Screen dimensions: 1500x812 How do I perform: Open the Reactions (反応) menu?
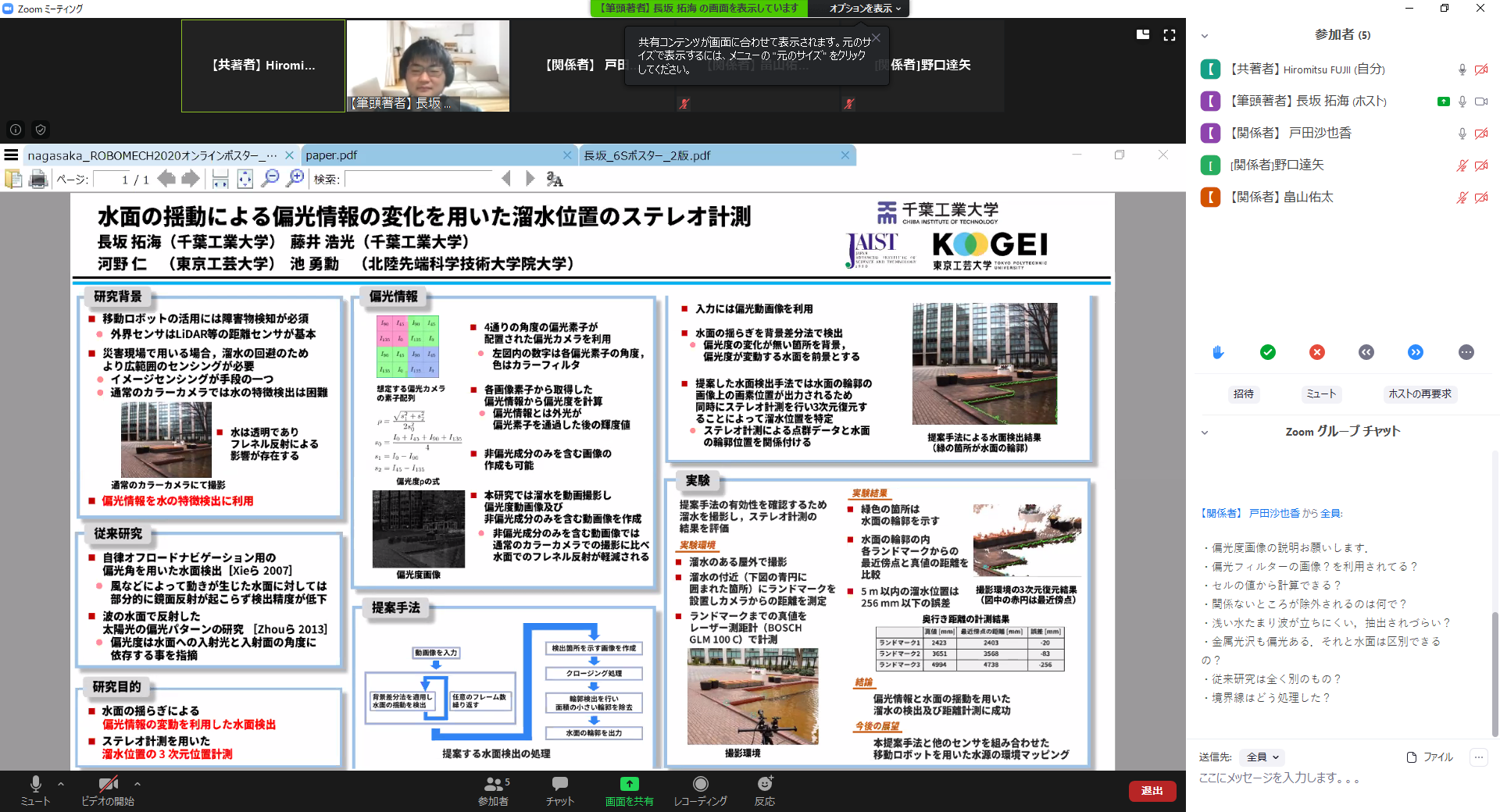[x=764, y=790]
